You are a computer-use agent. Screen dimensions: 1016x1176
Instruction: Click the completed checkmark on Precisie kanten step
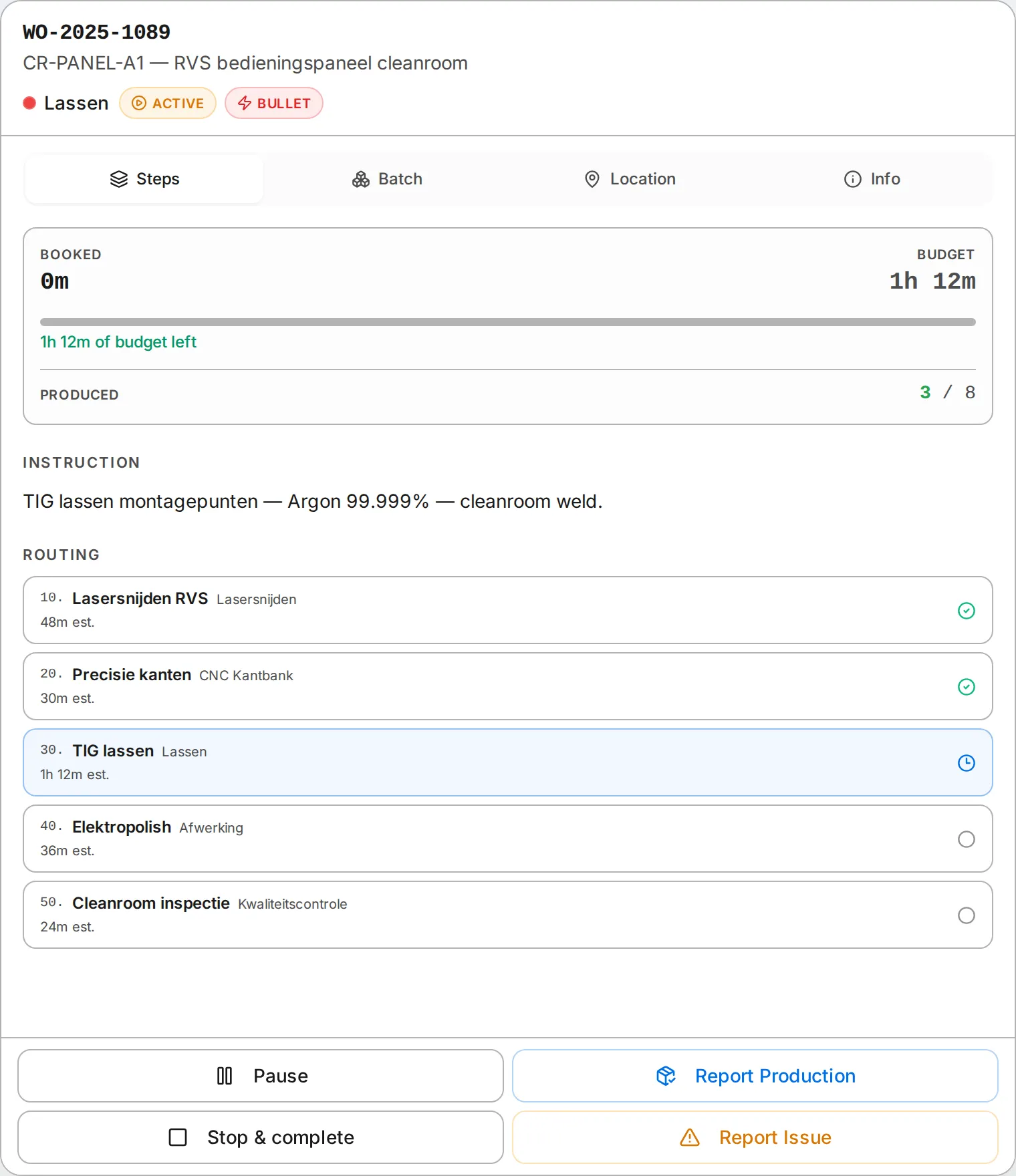coord(967,687)
